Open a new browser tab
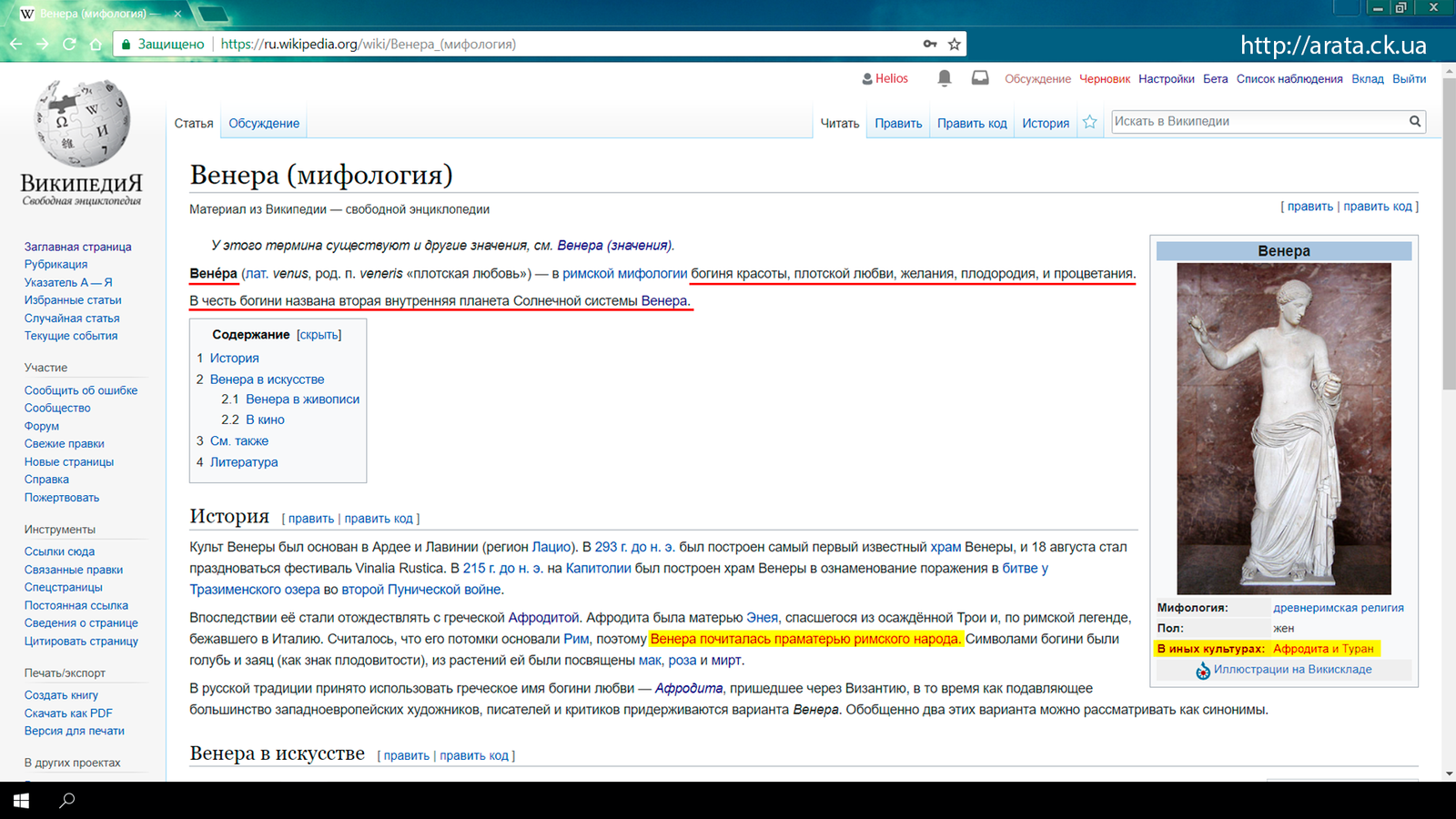1456x819 pixels. 214,14
